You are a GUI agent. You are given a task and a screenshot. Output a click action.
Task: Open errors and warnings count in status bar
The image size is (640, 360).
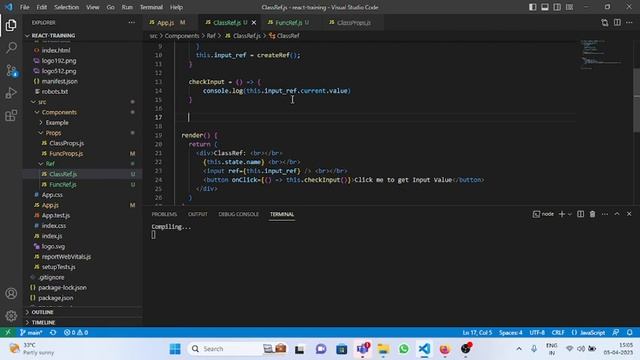76,333
